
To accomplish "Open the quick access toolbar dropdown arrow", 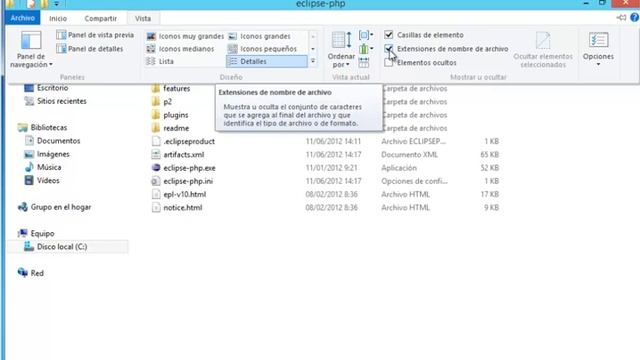I will (56, 4).
